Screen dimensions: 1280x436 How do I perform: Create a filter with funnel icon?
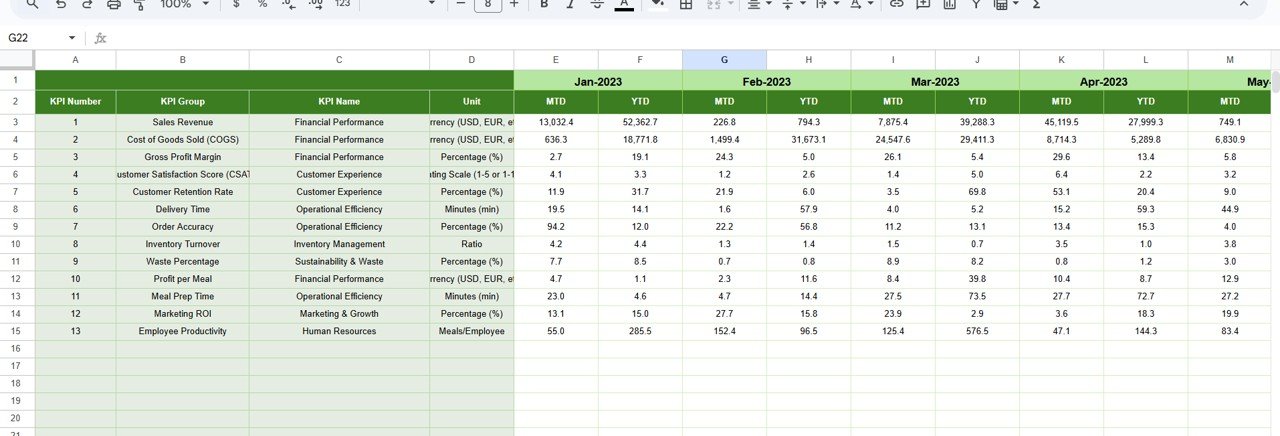point(975,5)
